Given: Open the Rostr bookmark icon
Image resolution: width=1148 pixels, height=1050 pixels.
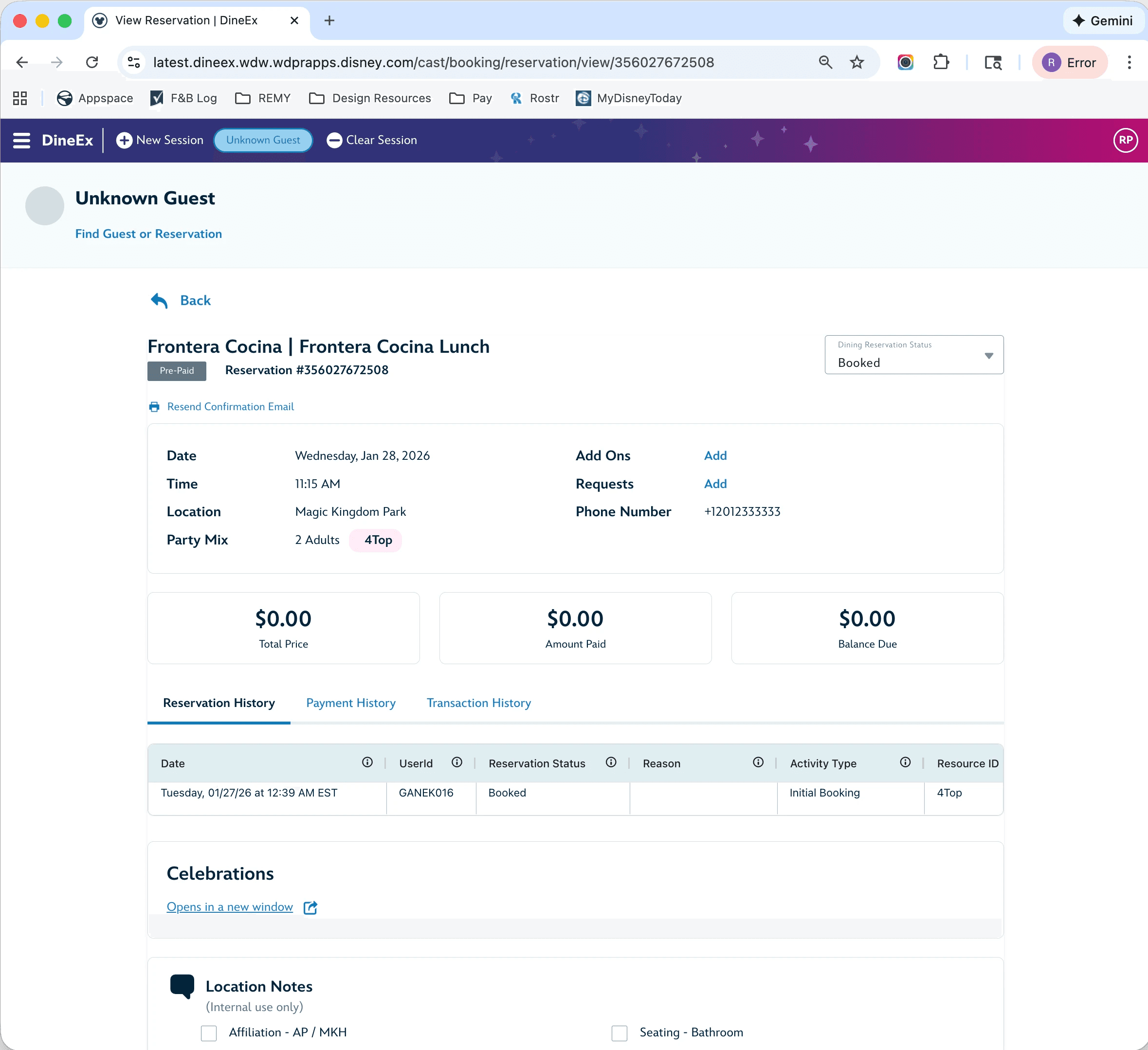Looking at the screenshot, I should [x=516, y=98].
